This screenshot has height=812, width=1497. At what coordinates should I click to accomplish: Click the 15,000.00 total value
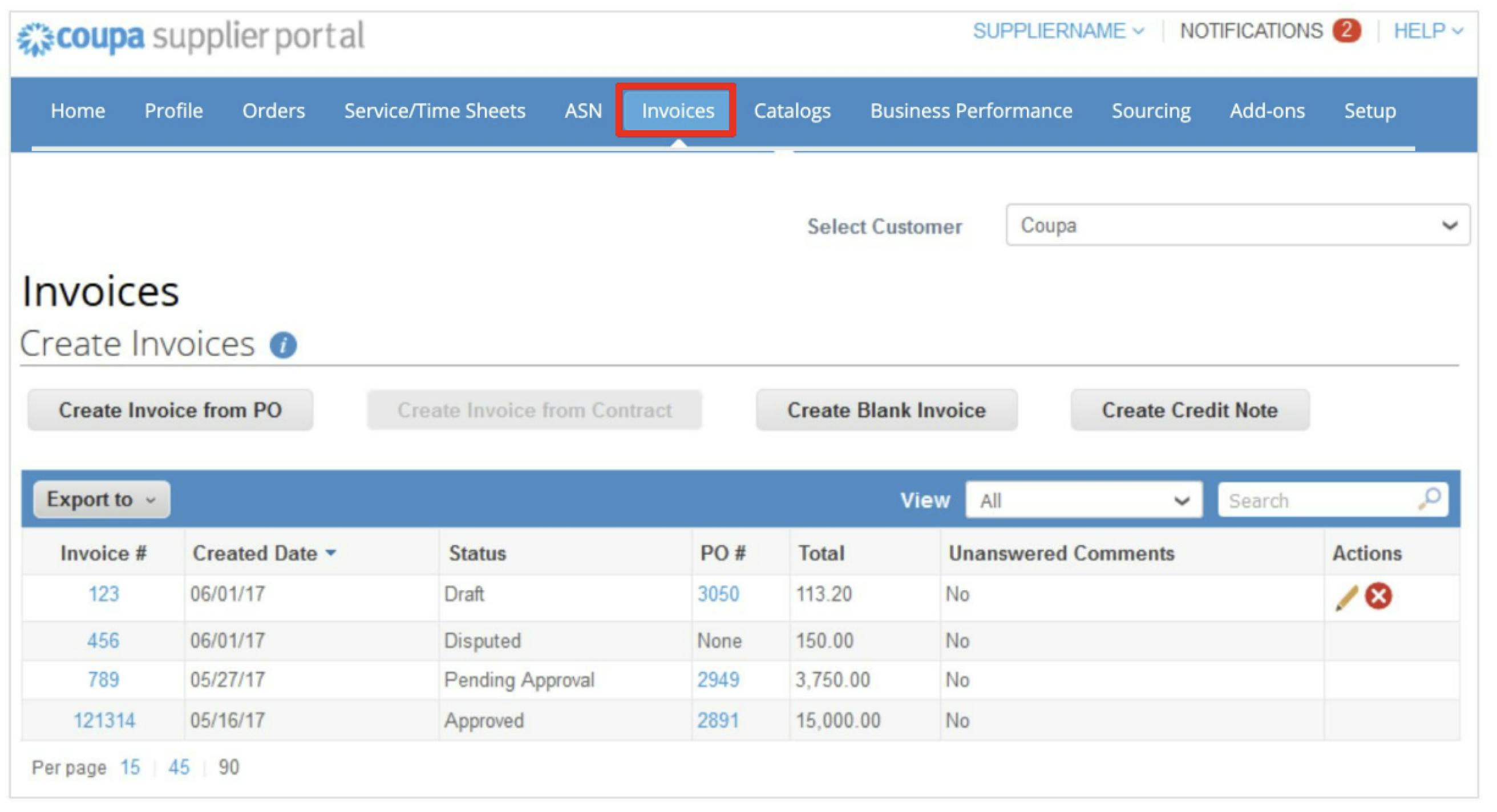point(838,721)
